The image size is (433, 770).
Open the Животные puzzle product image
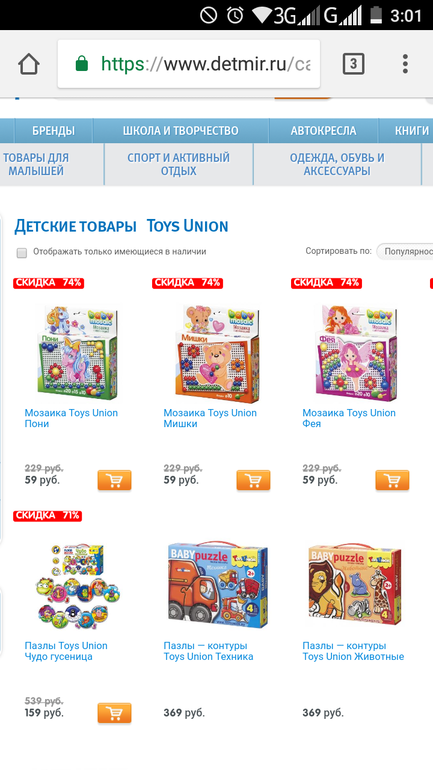354,585
